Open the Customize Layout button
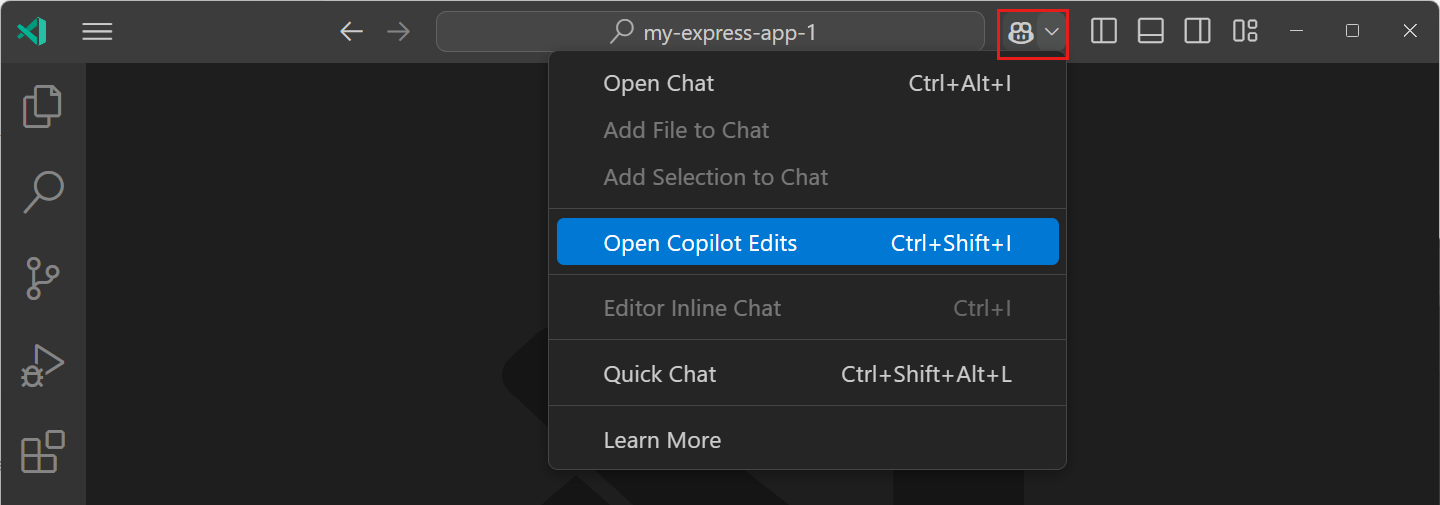 tap(1245, 32)
